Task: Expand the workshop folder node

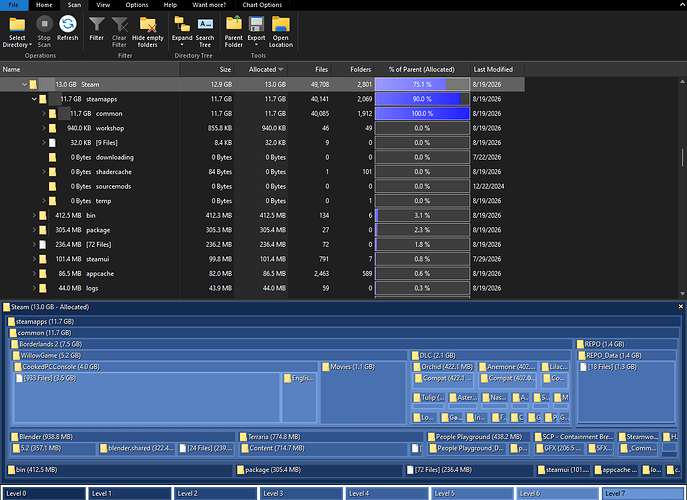Action: click(x=44, y=128)
